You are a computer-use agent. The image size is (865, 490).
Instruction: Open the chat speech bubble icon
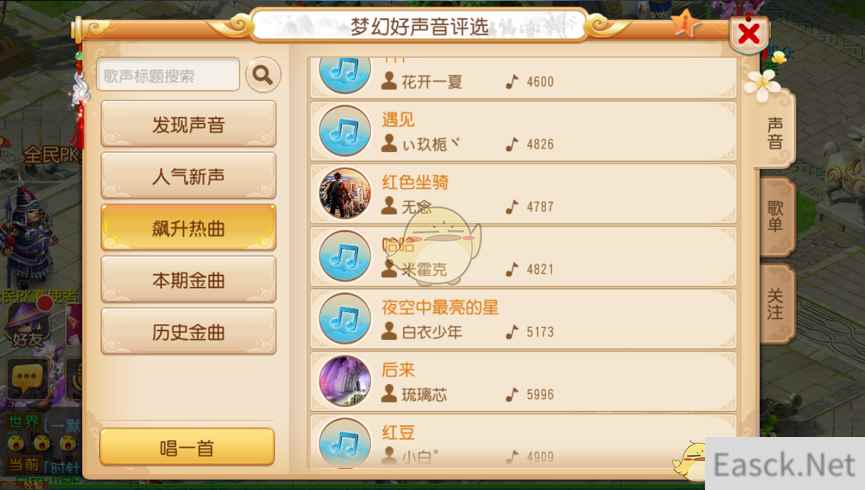[26, 379]
